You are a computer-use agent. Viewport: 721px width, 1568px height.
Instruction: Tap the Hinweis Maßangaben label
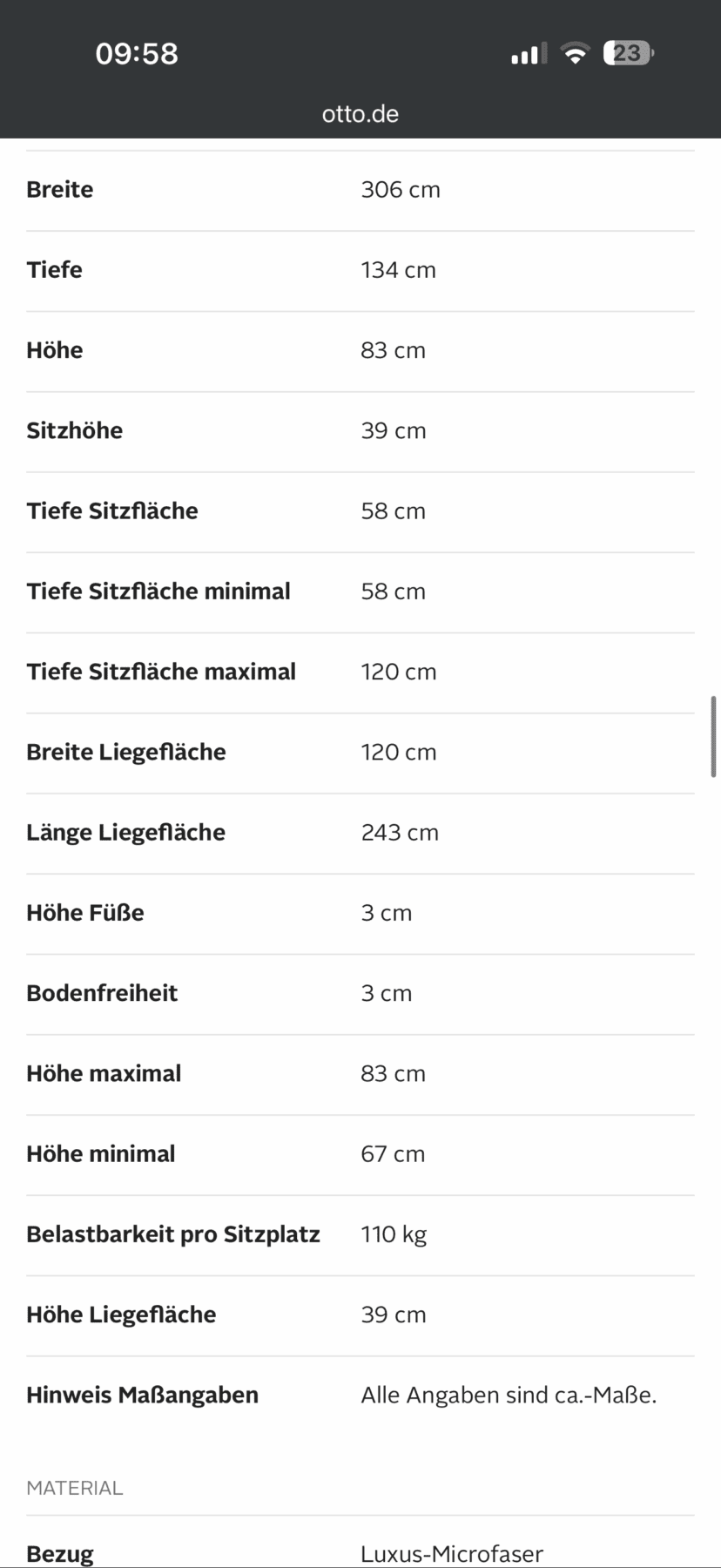(x=142, y=1396)
